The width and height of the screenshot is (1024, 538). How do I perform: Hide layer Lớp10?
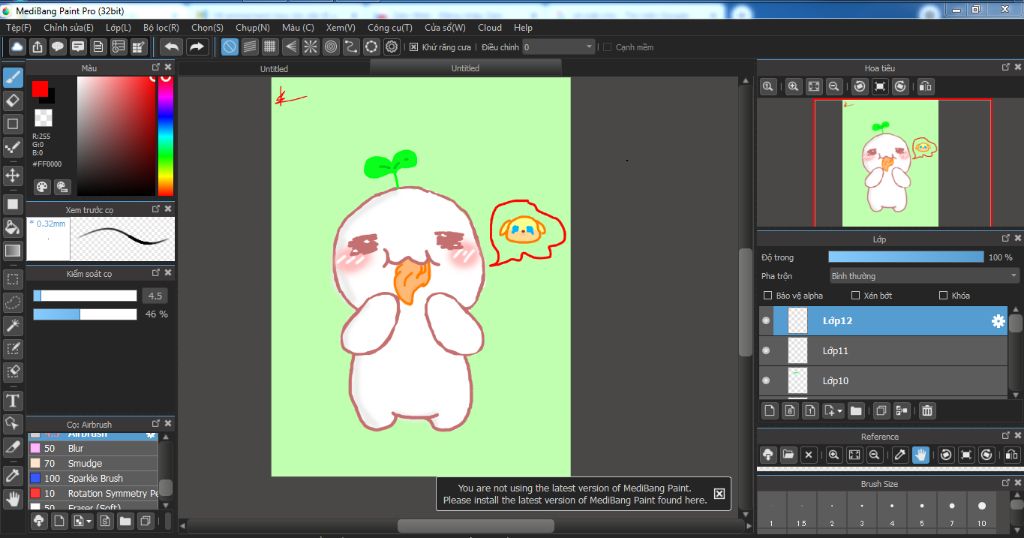766,381
